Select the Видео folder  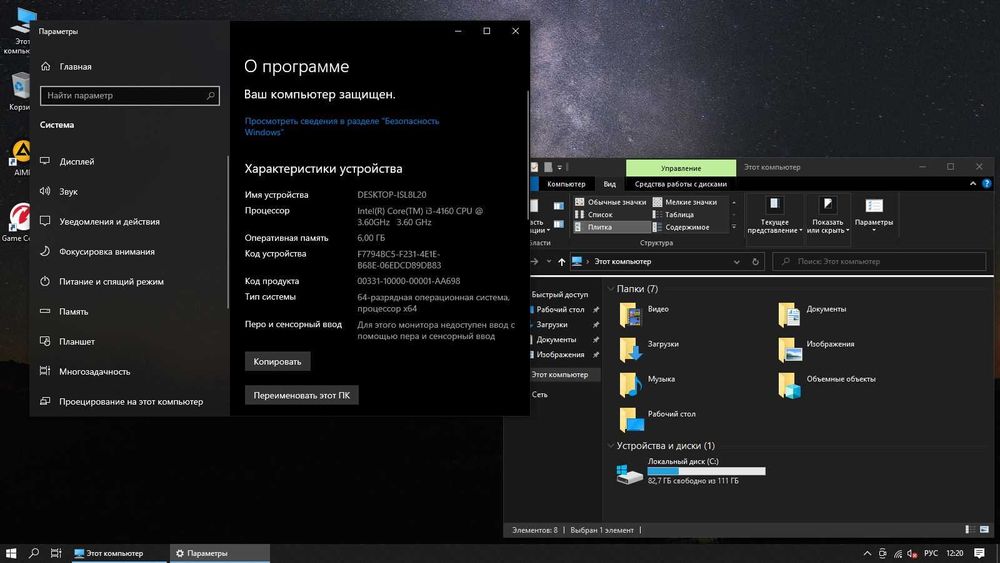click(x=644, y=315)
